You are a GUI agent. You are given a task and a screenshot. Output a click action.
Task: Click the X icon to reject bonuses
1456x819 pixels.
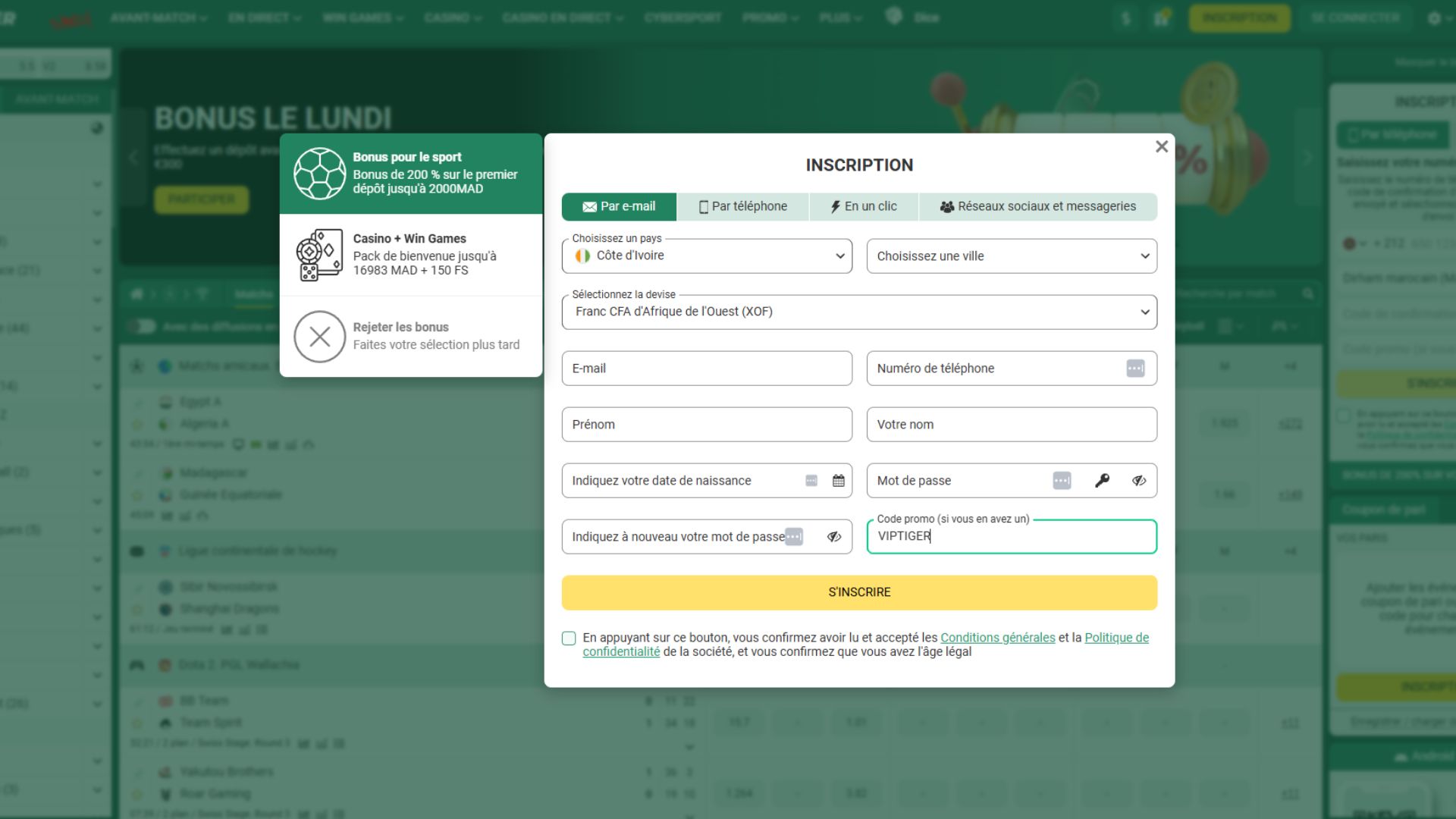319,337
